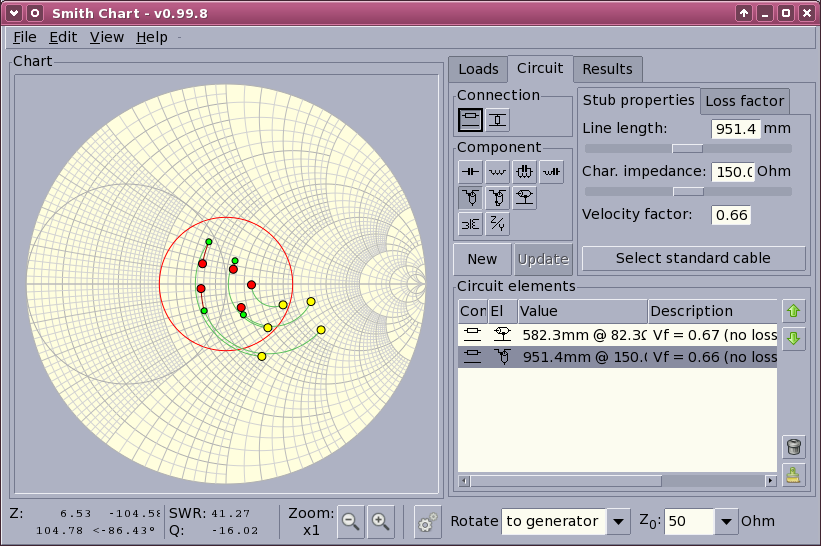Screen dimensions: 821x546
Task: Clear all circuit elements with broom icon
Action: (793, 475)
